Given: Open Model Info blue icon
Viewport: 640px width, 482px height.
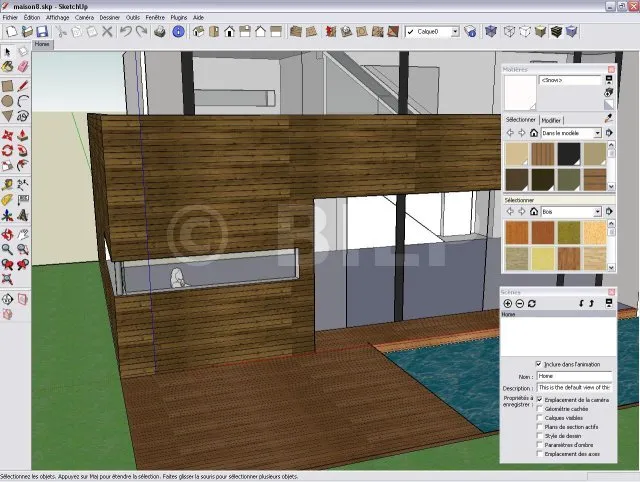Looking at the screenshot, I should (178, 32).
